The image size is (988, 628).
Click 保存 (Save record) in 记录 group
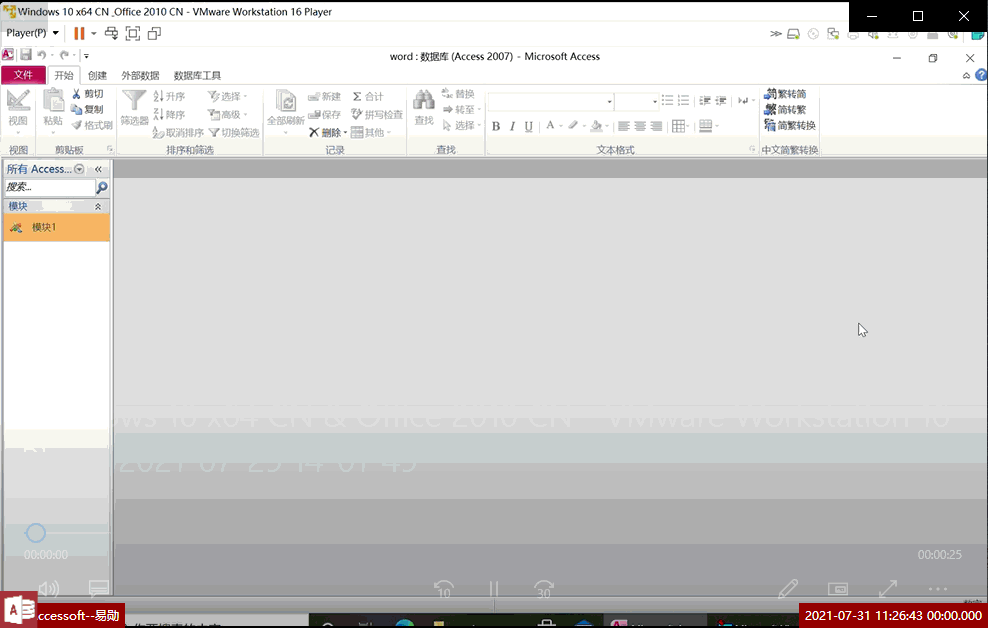[x=325, y=114]
